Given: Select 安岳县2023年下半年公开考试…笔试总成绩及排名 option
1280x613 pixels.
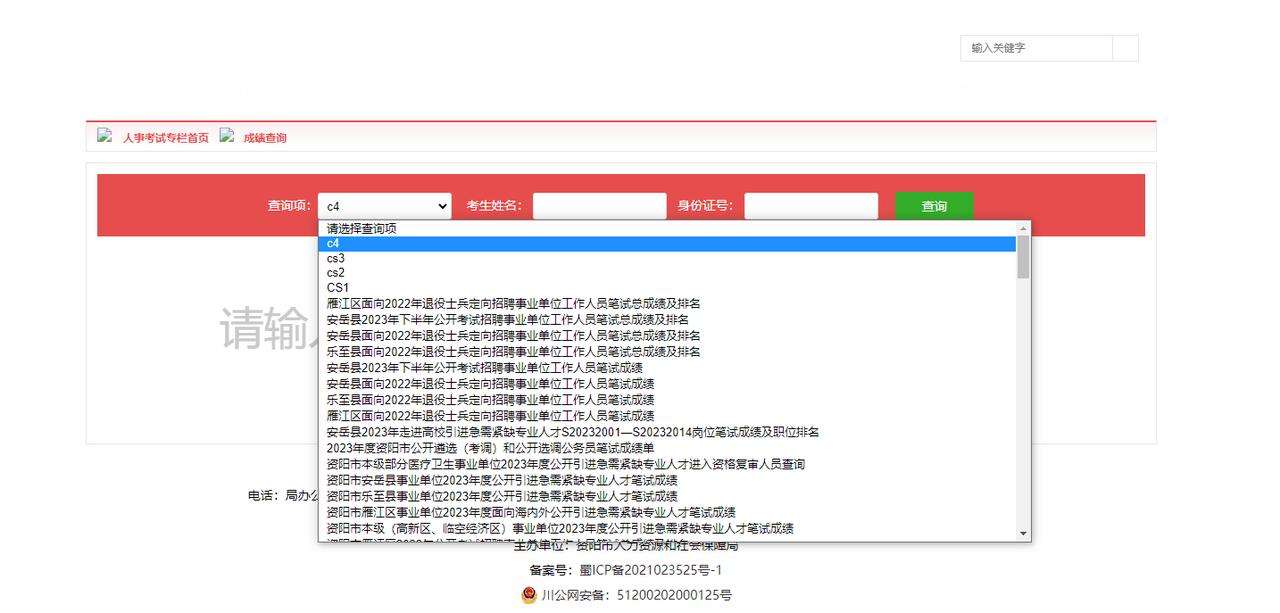Looking at the screenshot, I should pos(667,319).
